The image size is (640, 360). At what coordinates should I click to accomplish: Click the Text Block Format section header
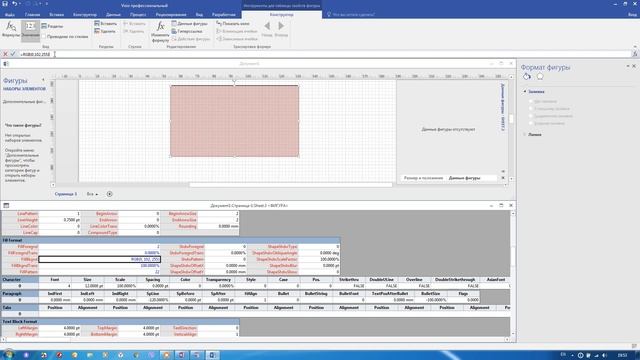click(120, 322)
